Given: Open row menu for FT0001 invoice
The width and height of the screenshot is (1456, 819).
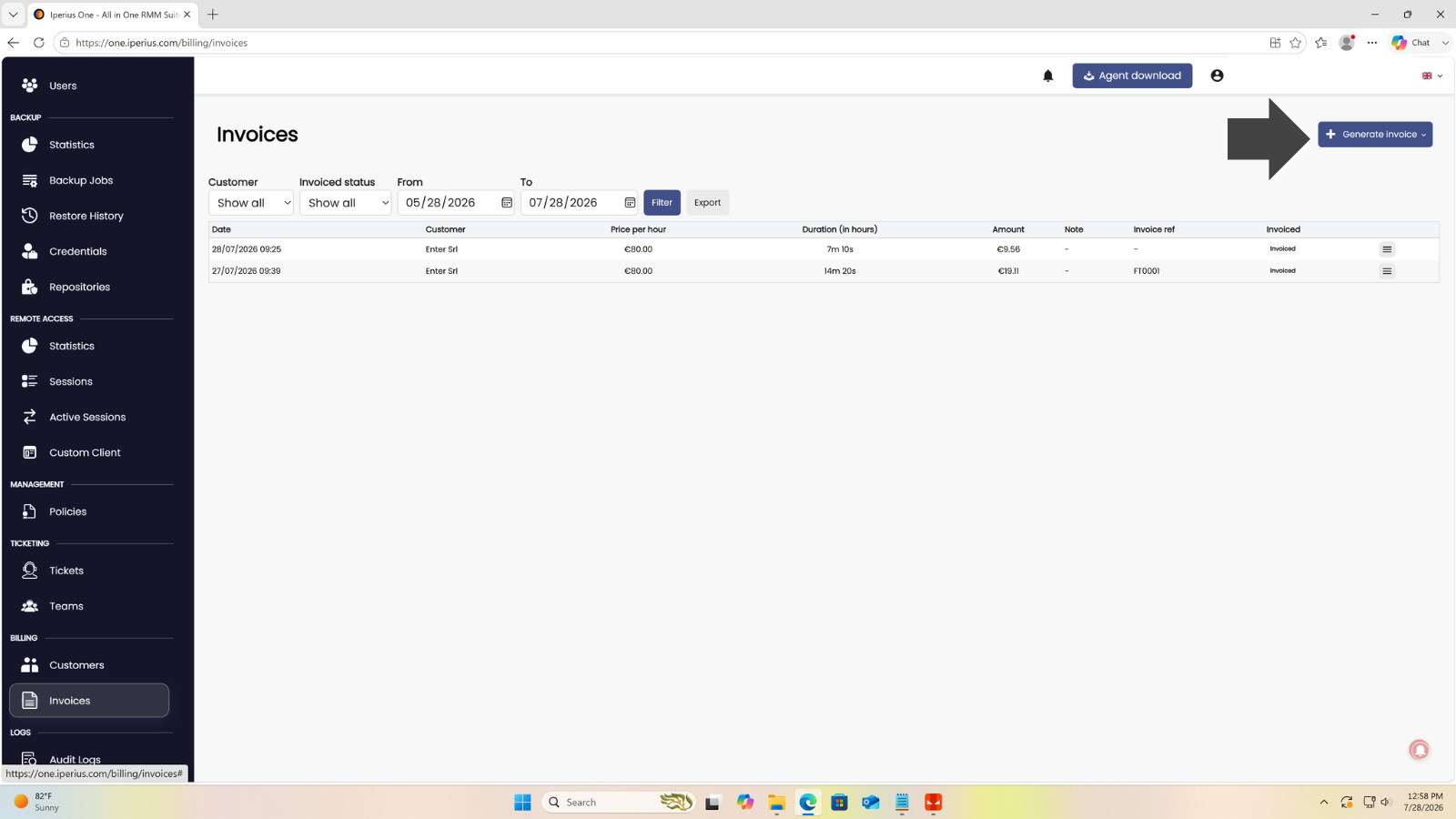Looking at the screenshot, I should coord(1387,271).
